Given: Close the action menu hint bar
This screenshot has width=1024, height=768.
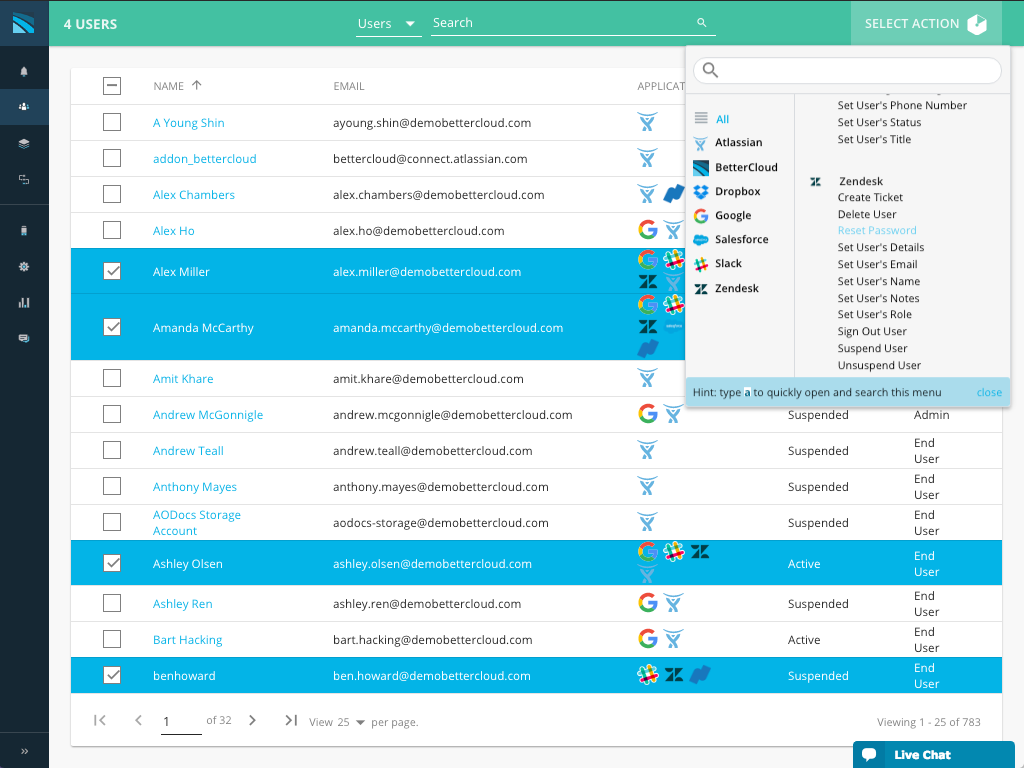Looking at the screenshot, I should [989, 393].
